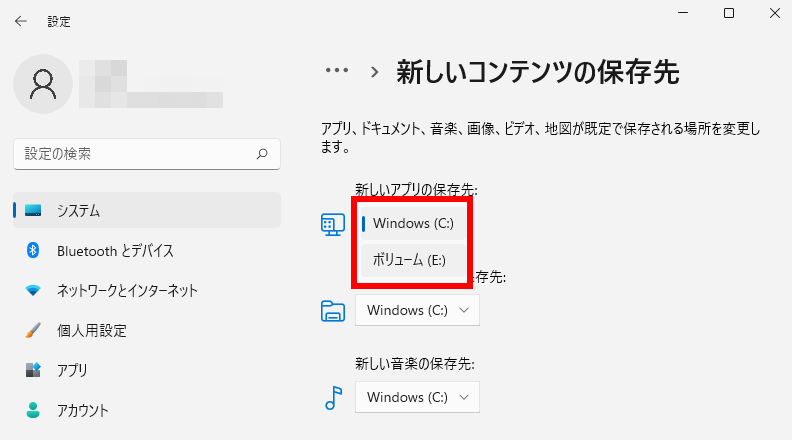Click the 設定 window title

[x=59, y=22]
